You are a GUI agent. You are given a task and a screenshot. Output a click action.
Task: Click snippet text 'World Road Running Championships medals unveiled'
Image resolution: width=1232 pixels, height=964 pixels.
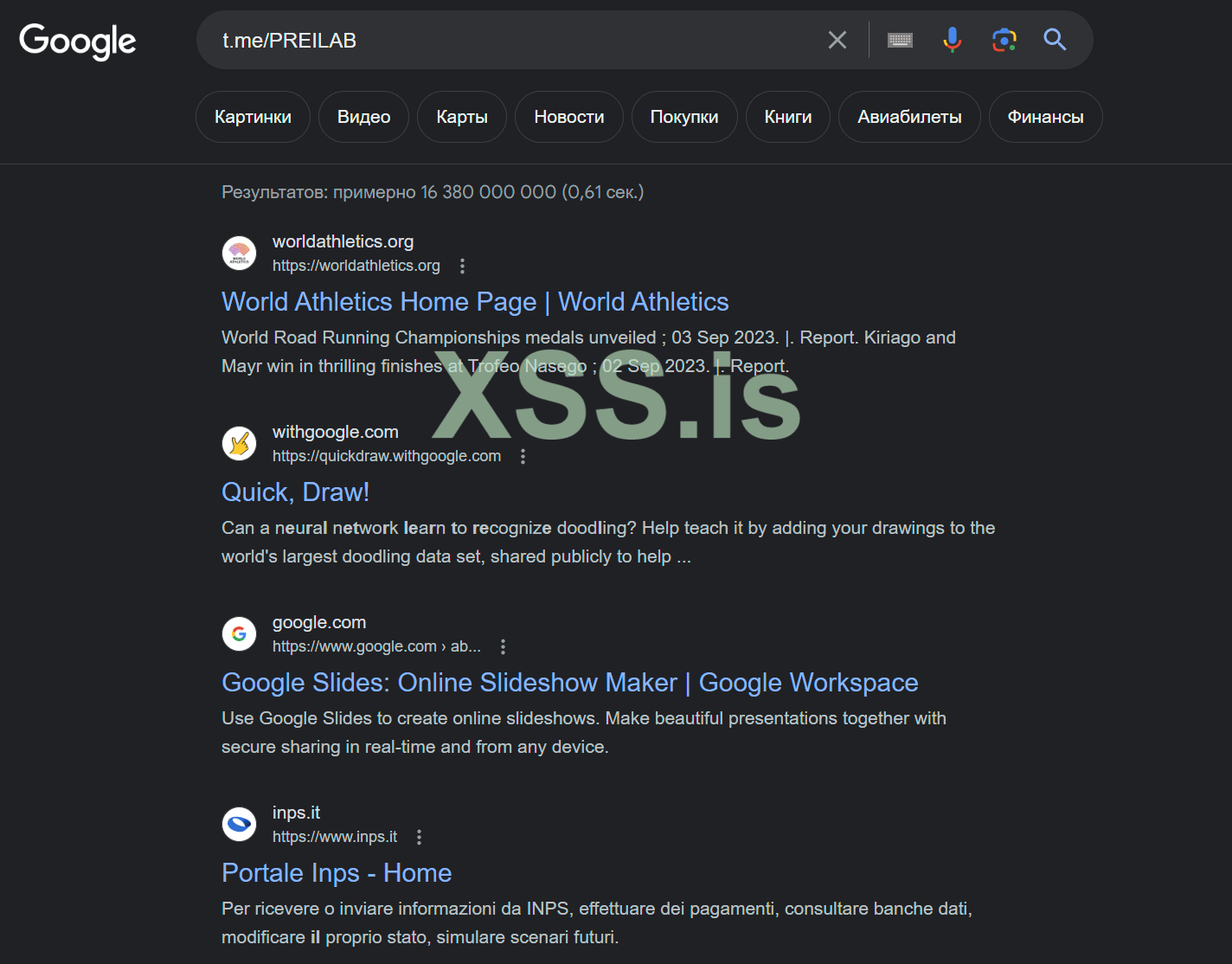click(439, 337)
